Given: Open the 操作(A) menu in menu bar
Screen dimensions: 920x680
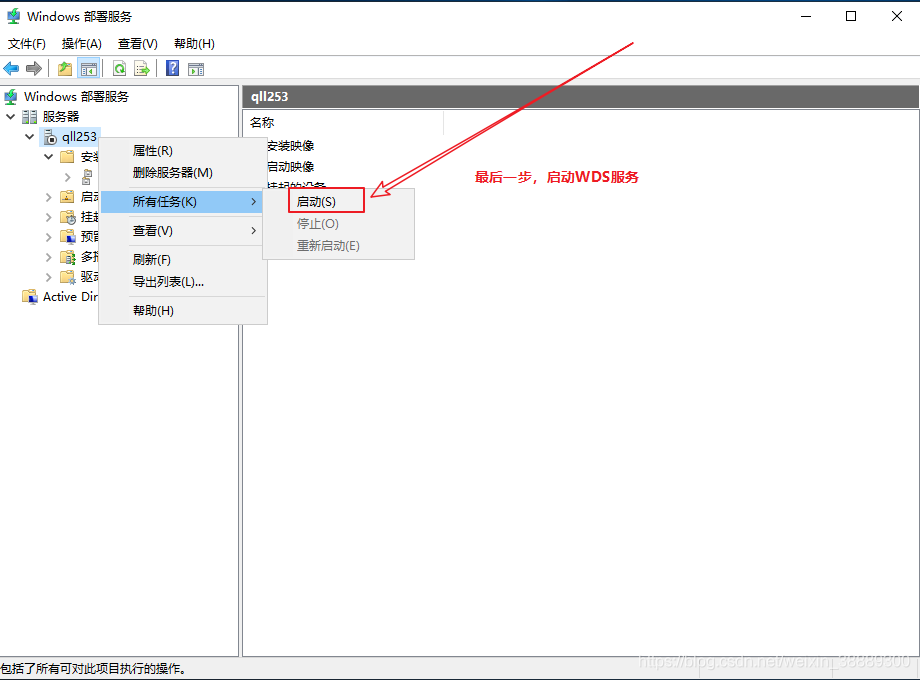Looking at the screenshot, I should [82, 44].
